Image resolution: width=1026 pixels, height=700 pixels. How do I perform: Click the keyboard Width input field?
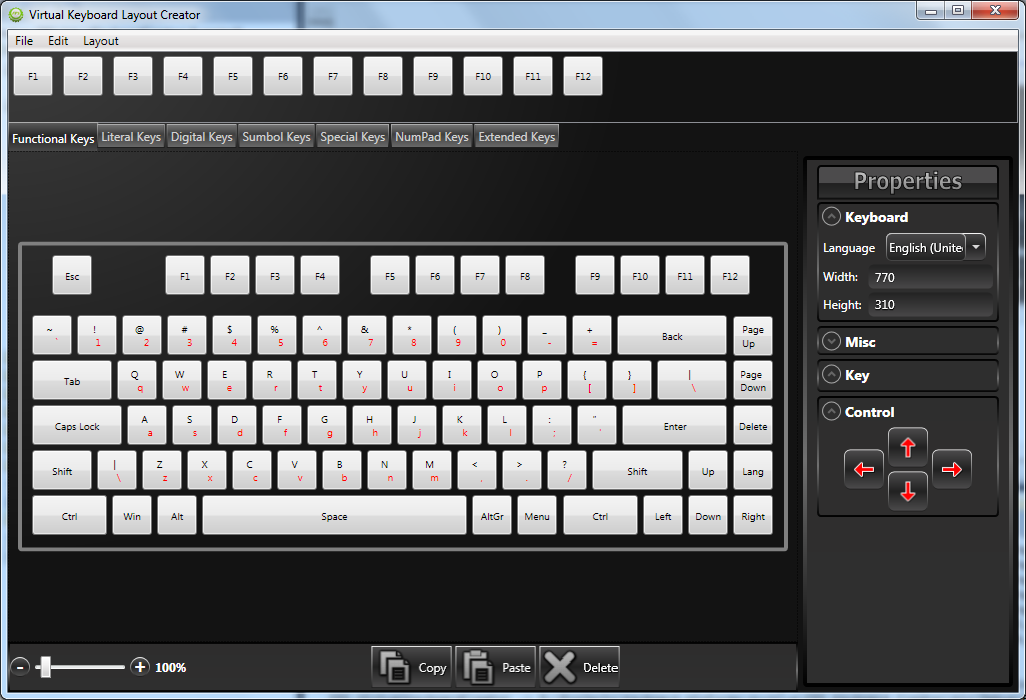[x=930, y=277]
